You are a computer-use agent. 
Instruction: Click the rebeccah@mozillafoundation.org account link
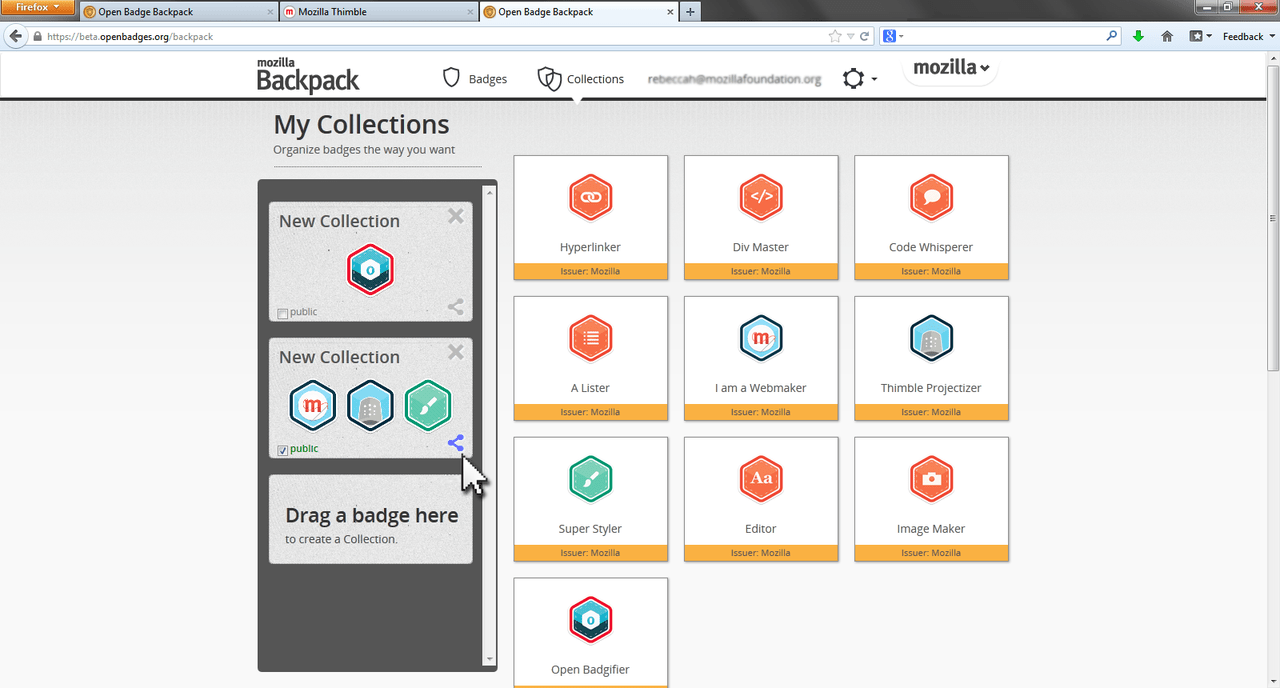pyautogui.click(x=734, y=78)
